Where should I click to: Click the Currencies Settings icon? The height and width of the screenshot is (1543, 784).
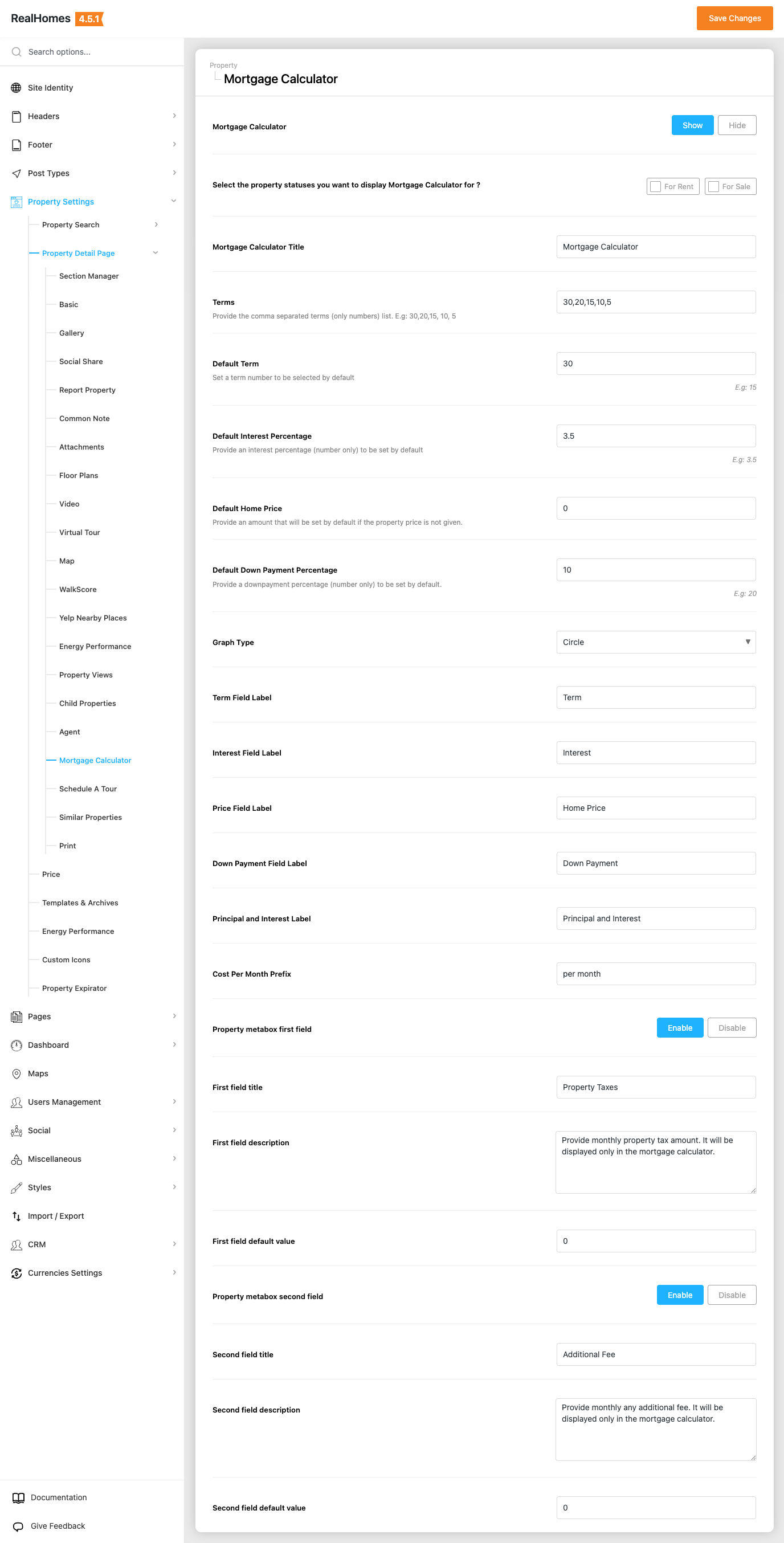point(16,1273)
